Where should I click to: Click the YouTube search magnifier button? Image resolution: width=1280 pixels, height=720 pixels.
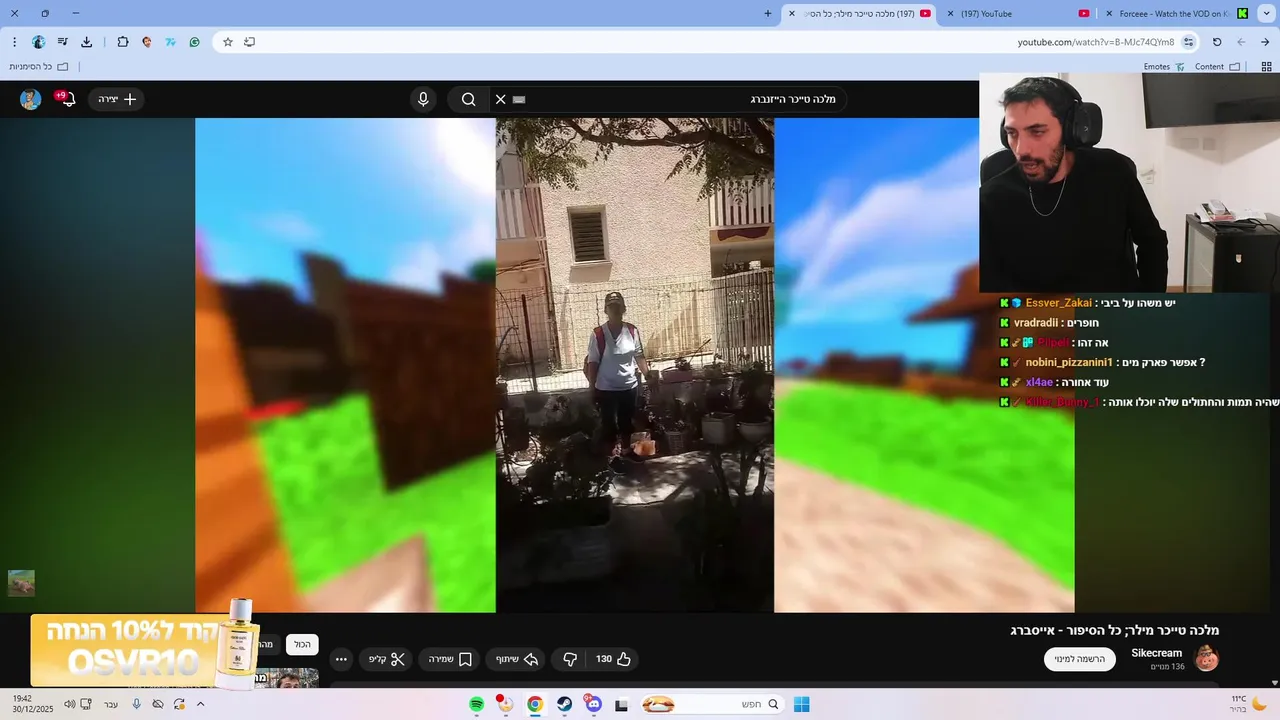pyautogui.click(x=468, y=99)
